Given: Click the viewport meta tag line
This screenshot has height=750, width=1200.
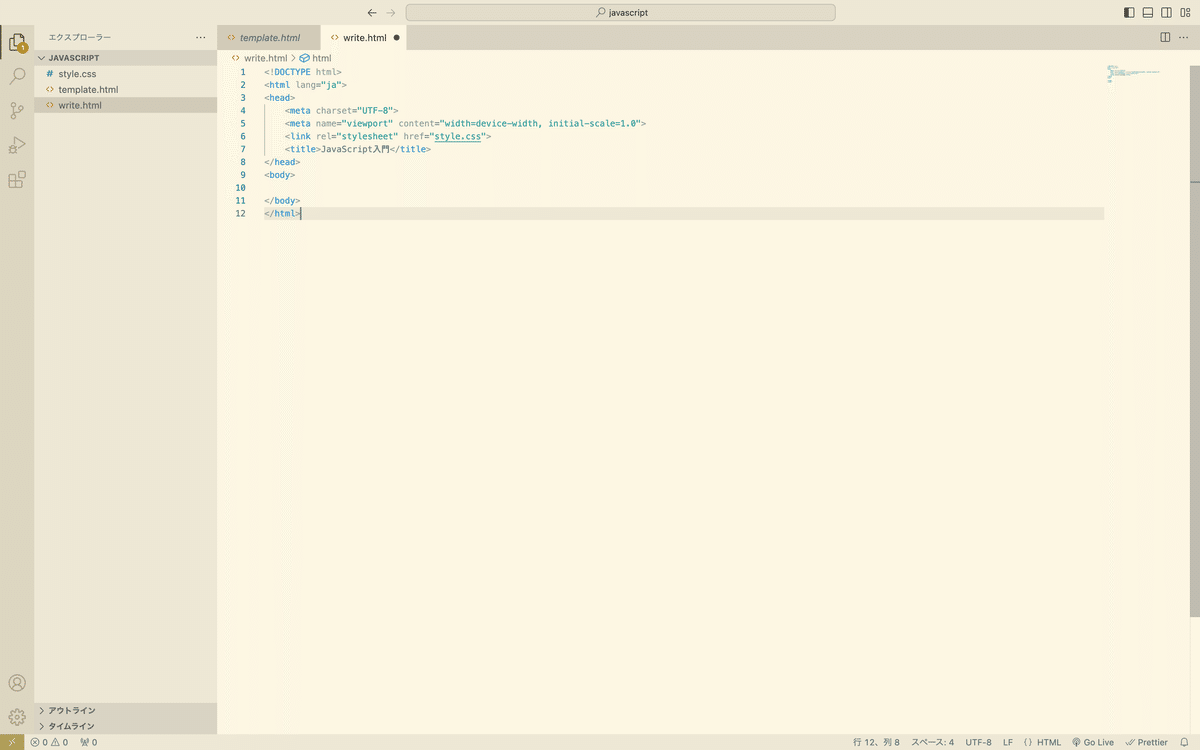Looking at the screenshot, I should (x=465, y=123).
